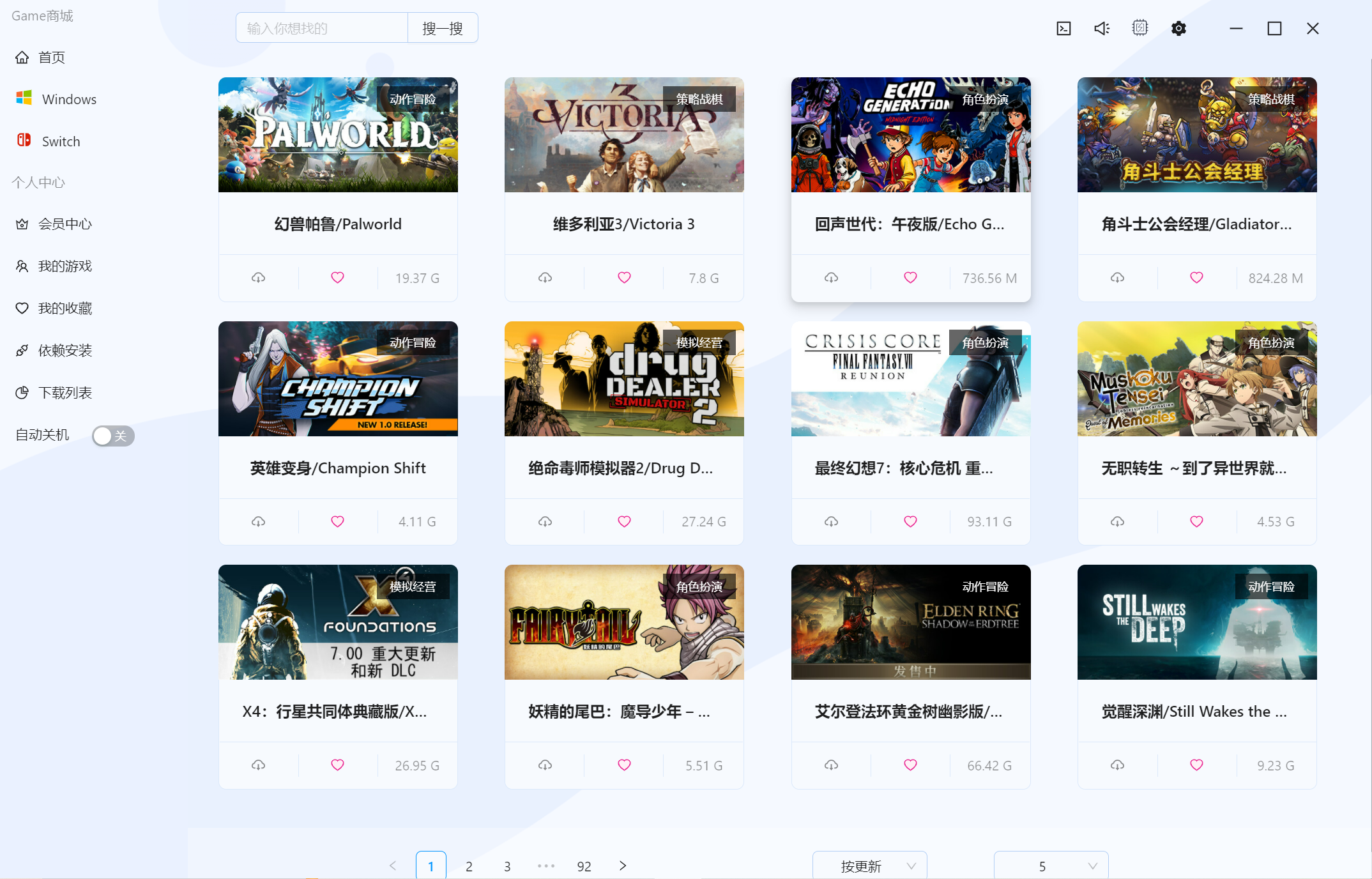Open 下载列表 download list
Screen dimensions: 1372x879
(54, 393)
